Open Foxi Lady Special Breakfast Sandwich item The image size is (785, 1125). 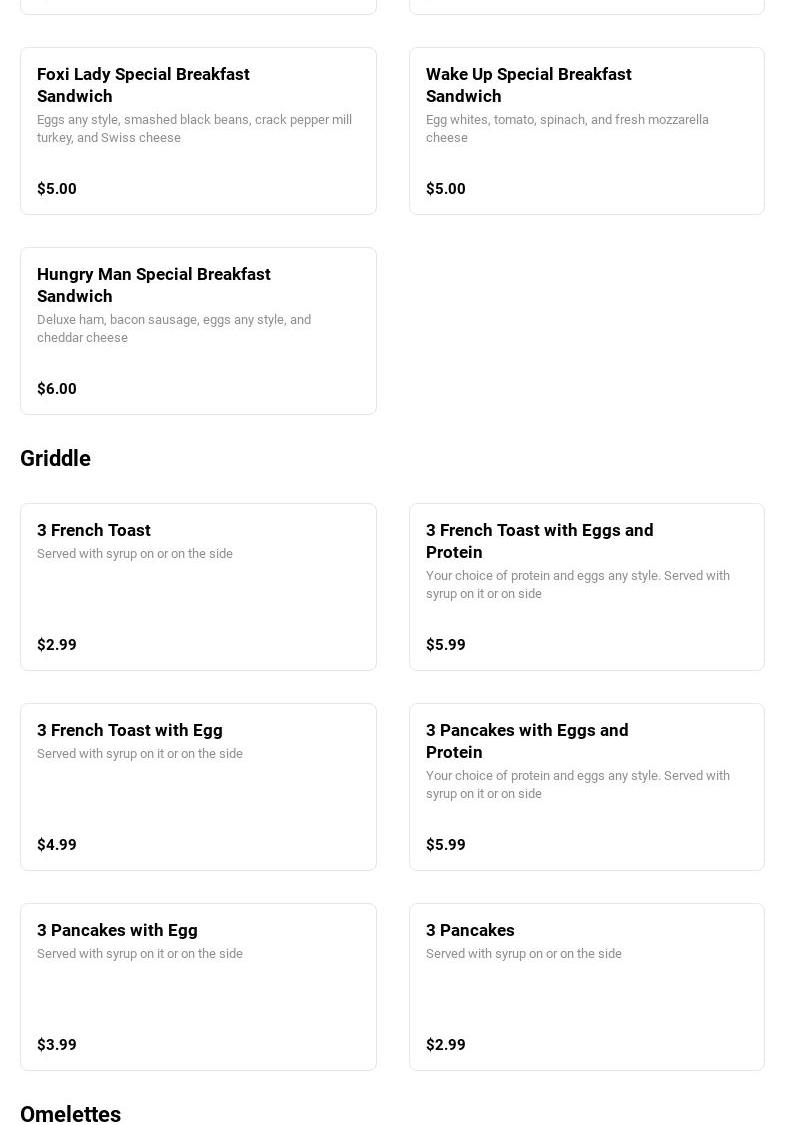coord(143,85)
